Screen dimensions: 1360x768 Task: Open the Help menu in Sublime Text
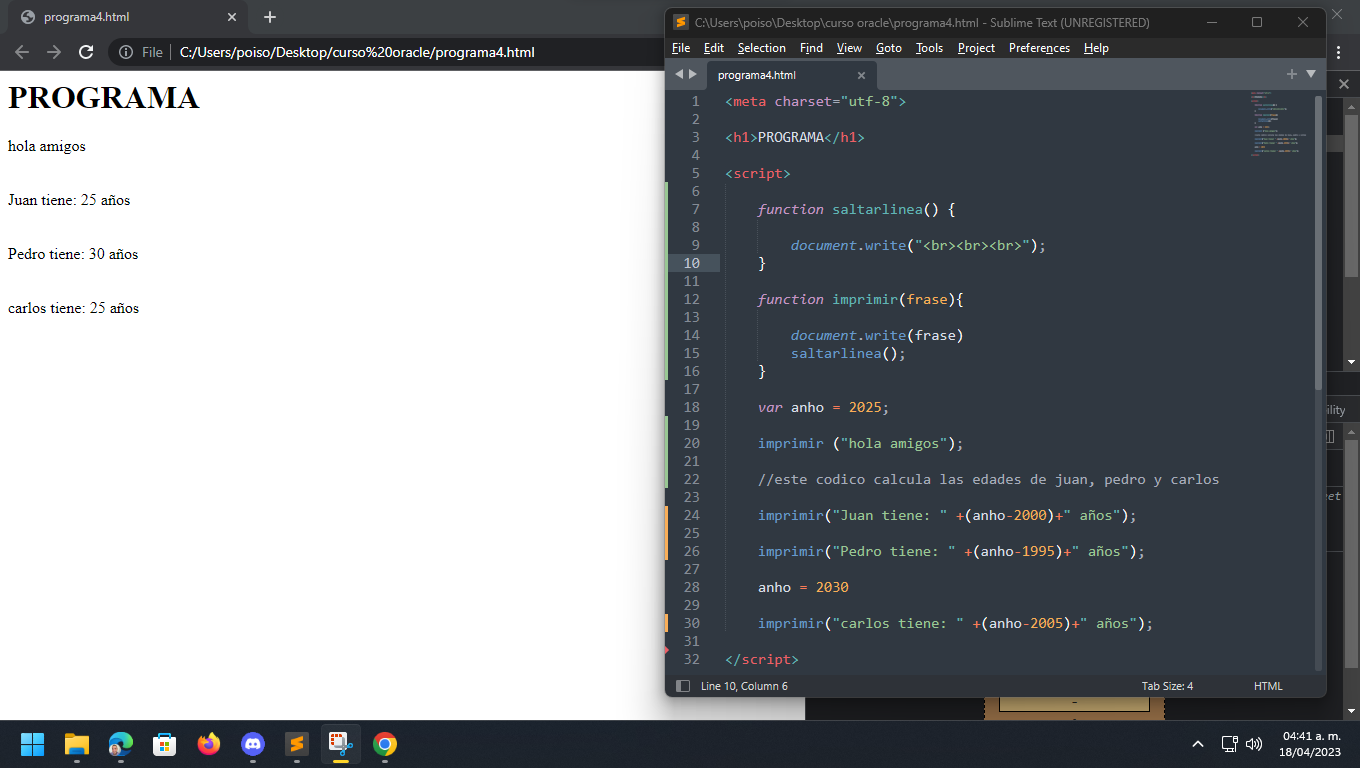[x=1096, y=48]
